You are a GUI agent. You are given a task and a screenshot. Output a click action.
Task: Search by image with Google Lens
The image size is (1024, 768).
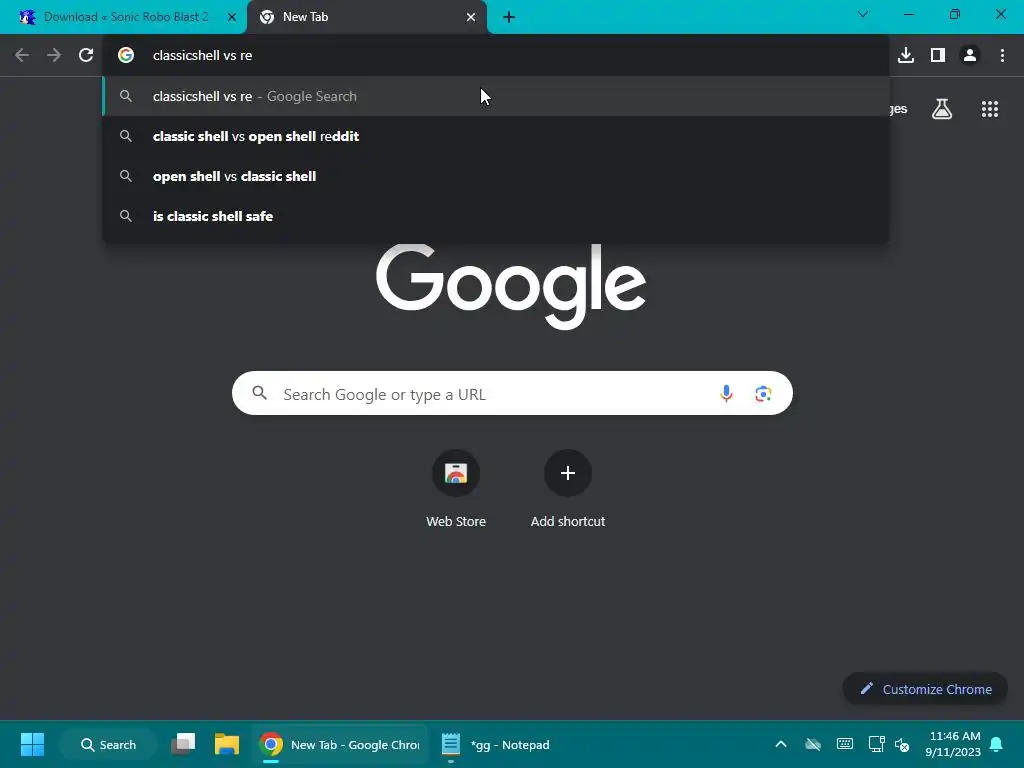(x=763, y=393)
